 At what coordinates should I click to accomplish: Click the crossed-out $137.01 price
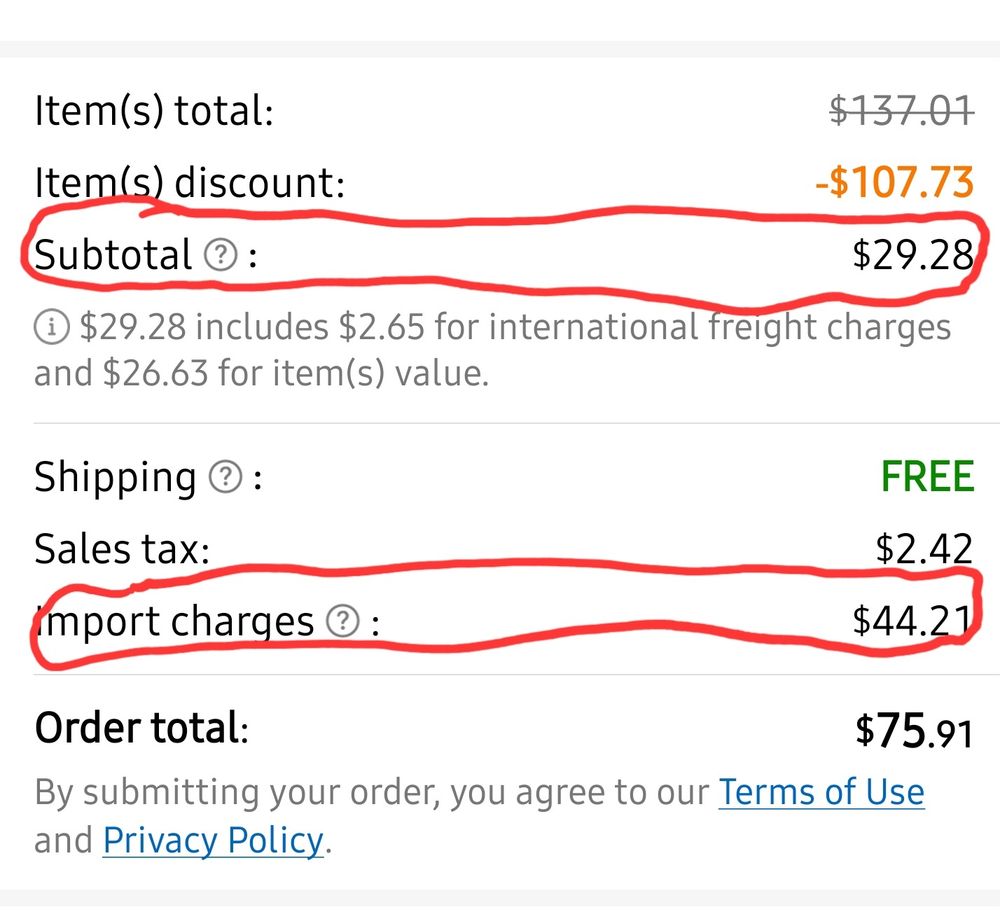click(901, 110)
